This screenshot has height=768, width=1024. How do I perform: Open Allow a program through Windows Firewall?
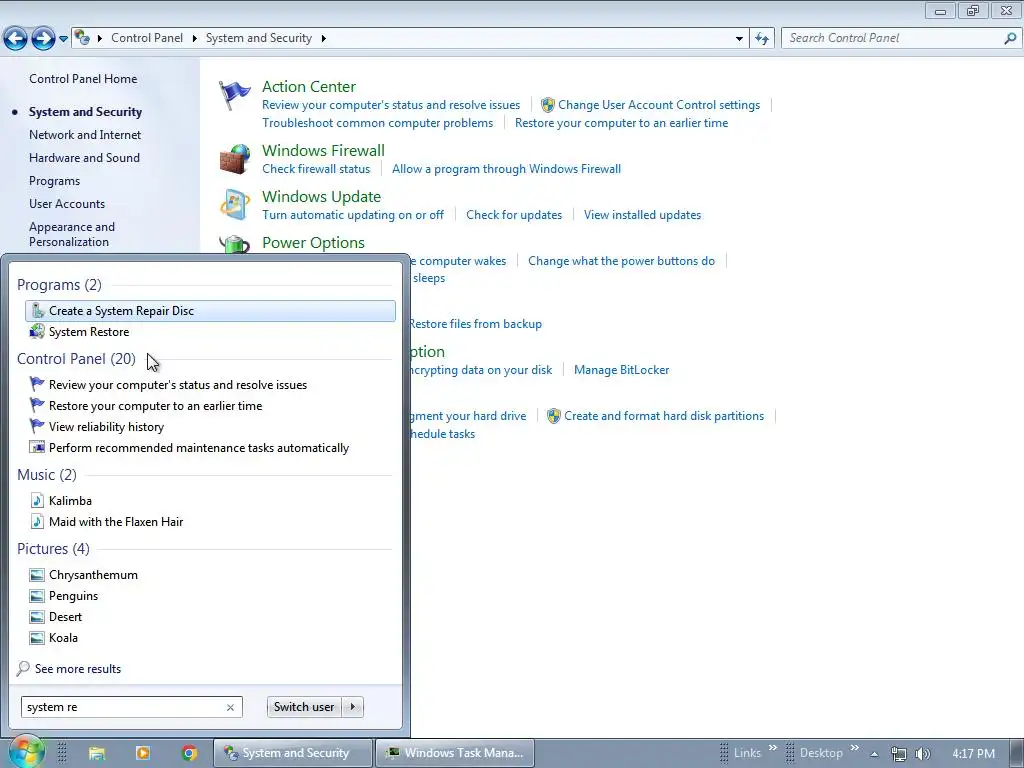coord(506,169)
